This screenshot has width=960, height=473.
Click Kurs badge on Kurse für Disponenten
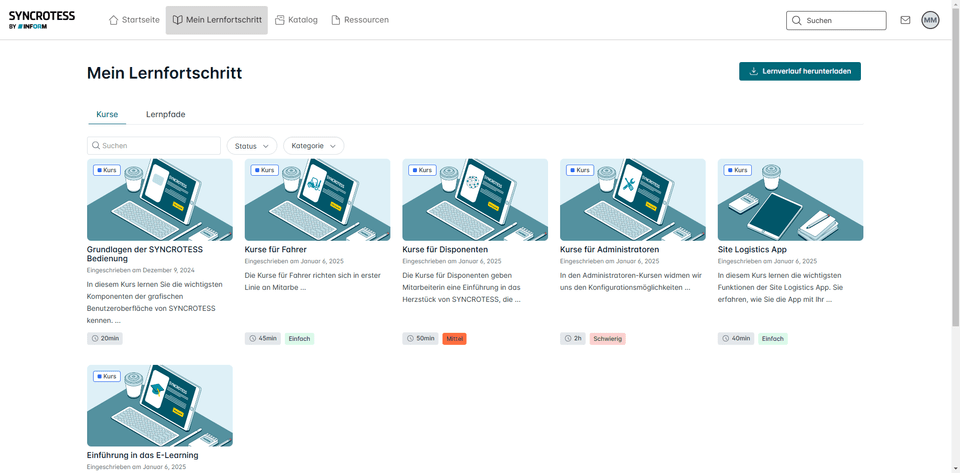422,170
